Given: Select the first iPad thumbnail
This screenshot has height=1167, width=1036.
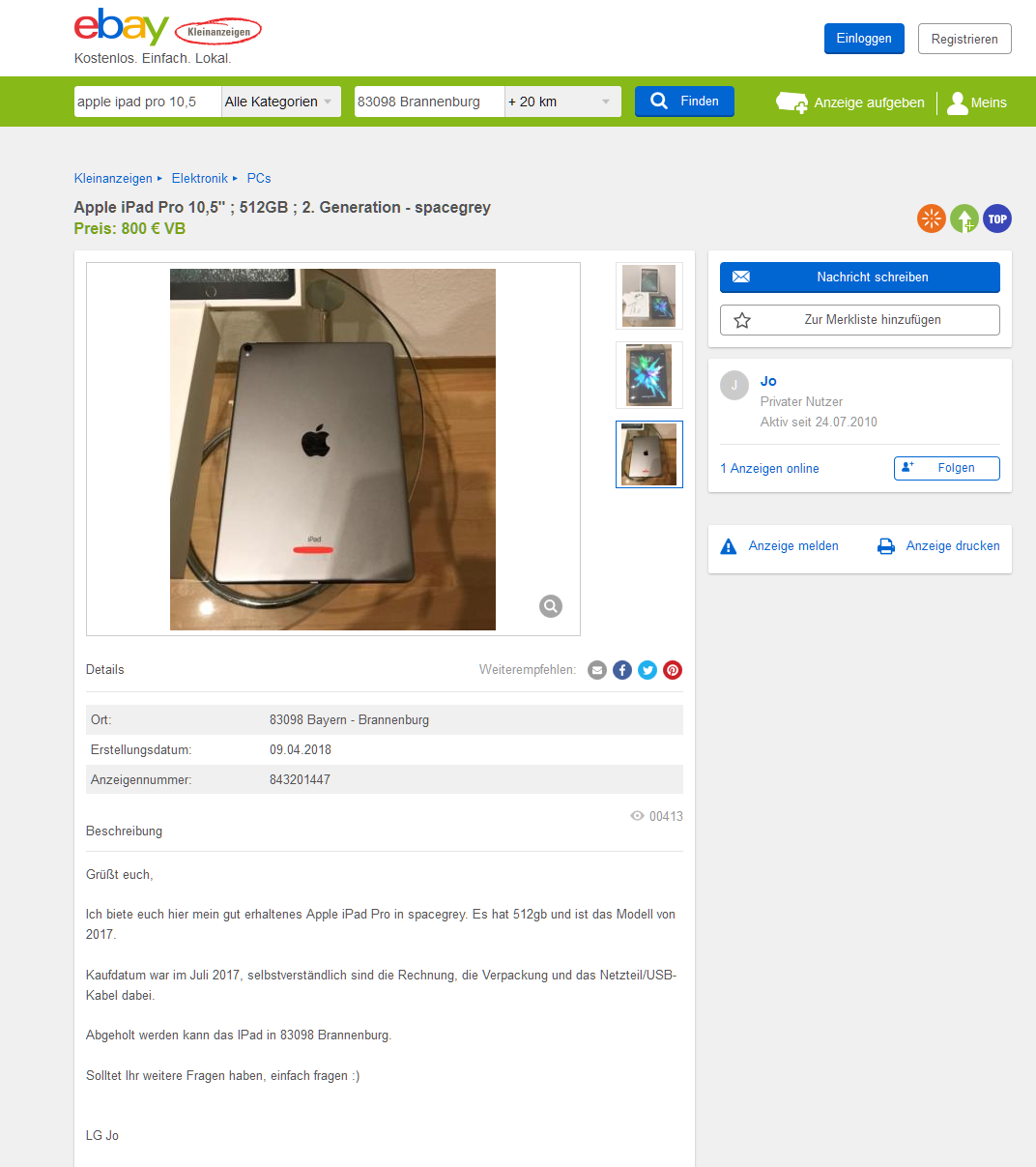Looking at the screenshot, I should [x=649, y=295].
